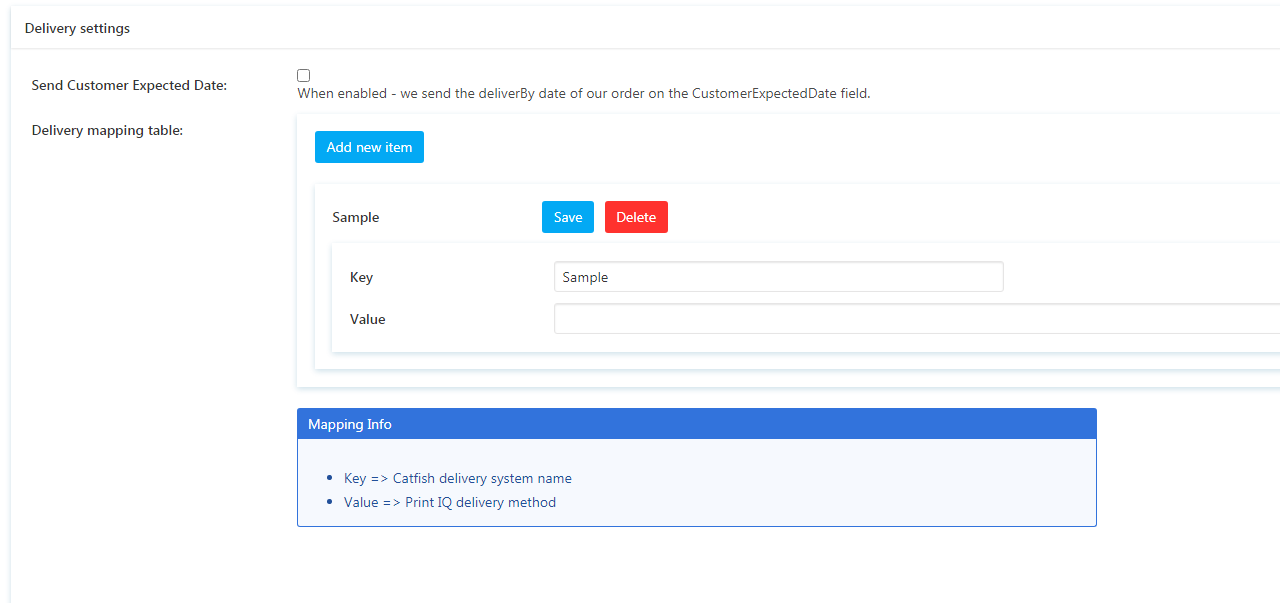
Task: Click the bullet before the Value mapping line
Action: coord(331,503)
